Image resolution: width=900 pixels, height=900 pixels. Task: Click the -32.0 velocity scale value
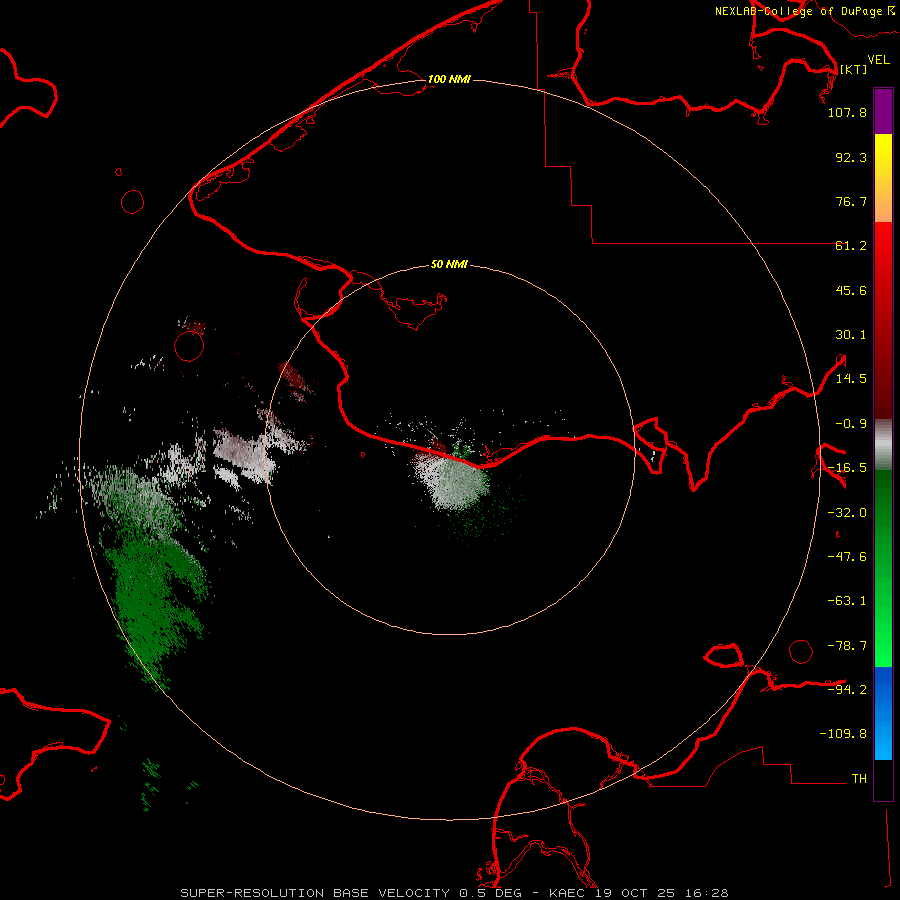pyautogui.click(x=847, y=513)
